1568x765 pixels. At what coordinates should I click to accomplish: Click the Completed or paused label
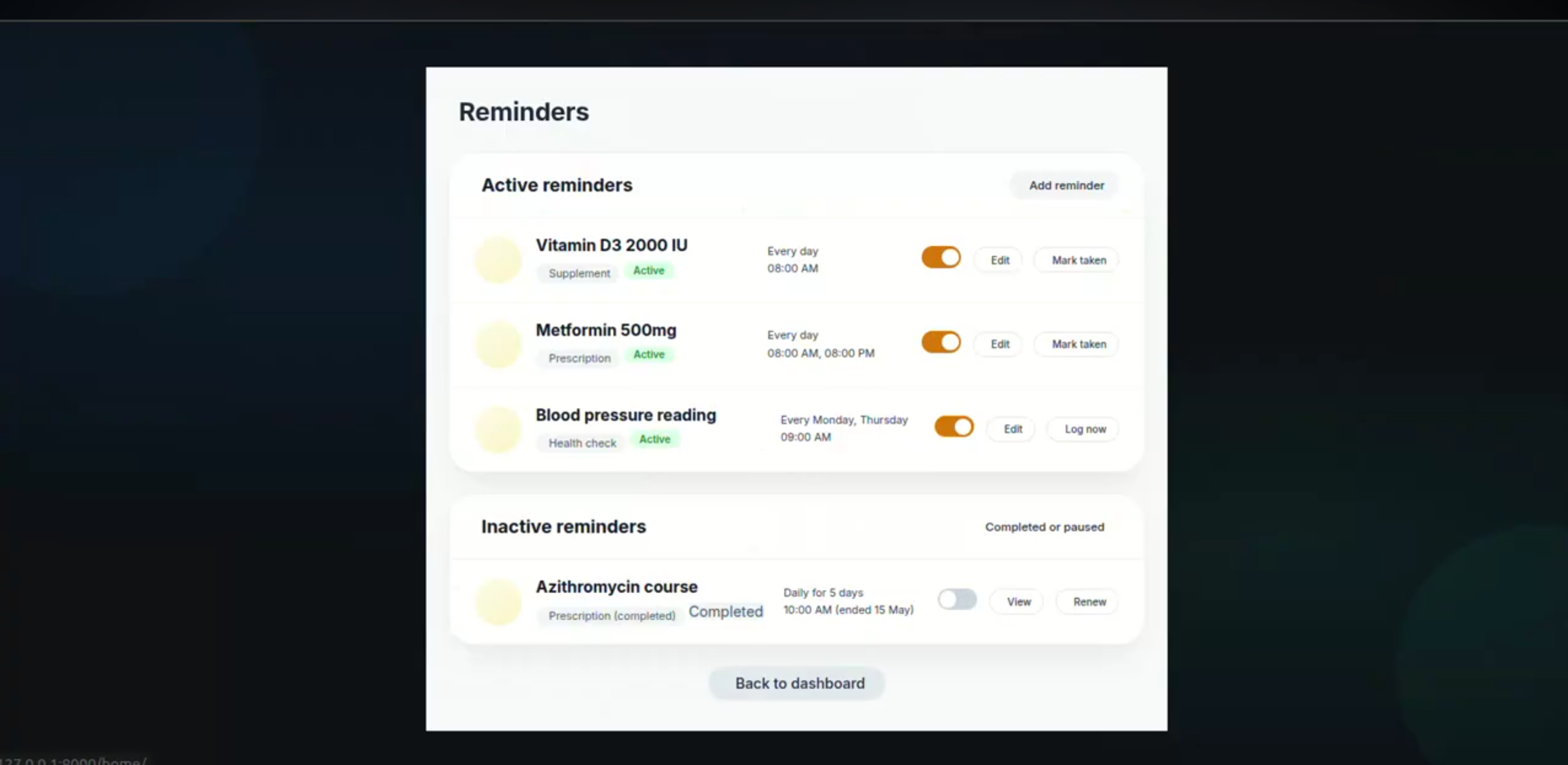pos(1044,527)
